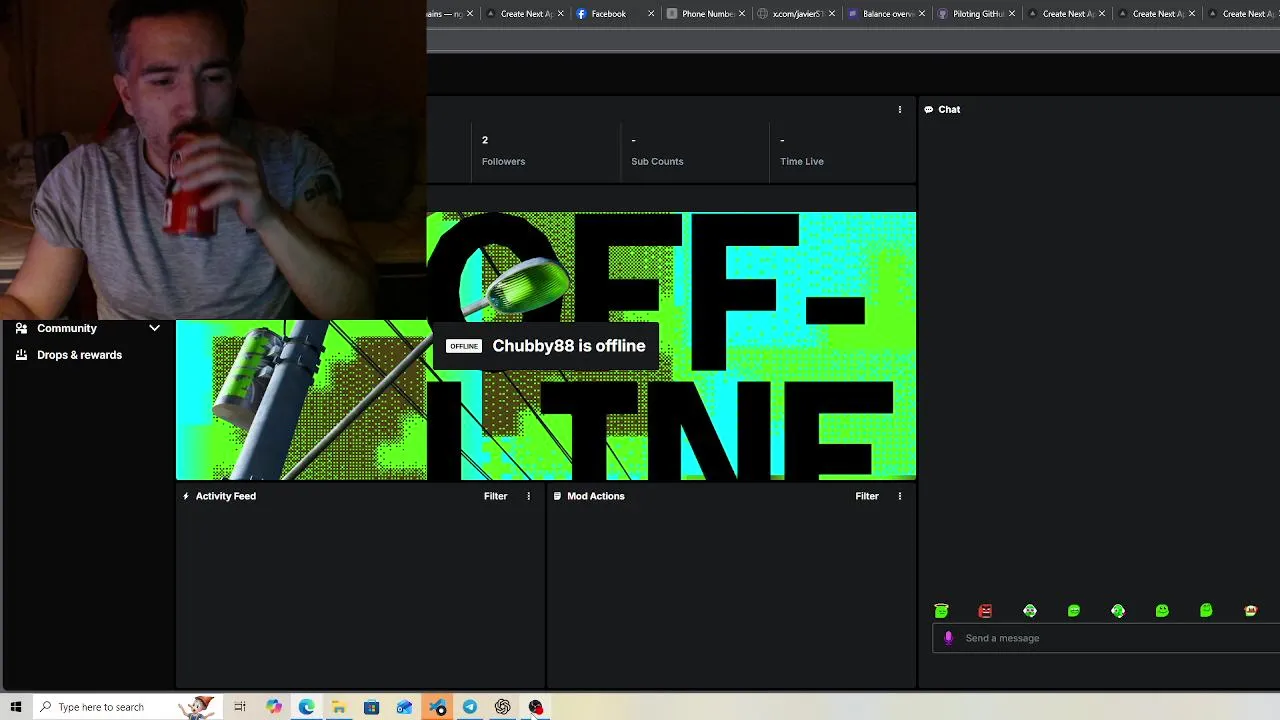This screenshot has height=720, width=1280.
Task: Open Activity Feed three-dot options
Action: 528,496
